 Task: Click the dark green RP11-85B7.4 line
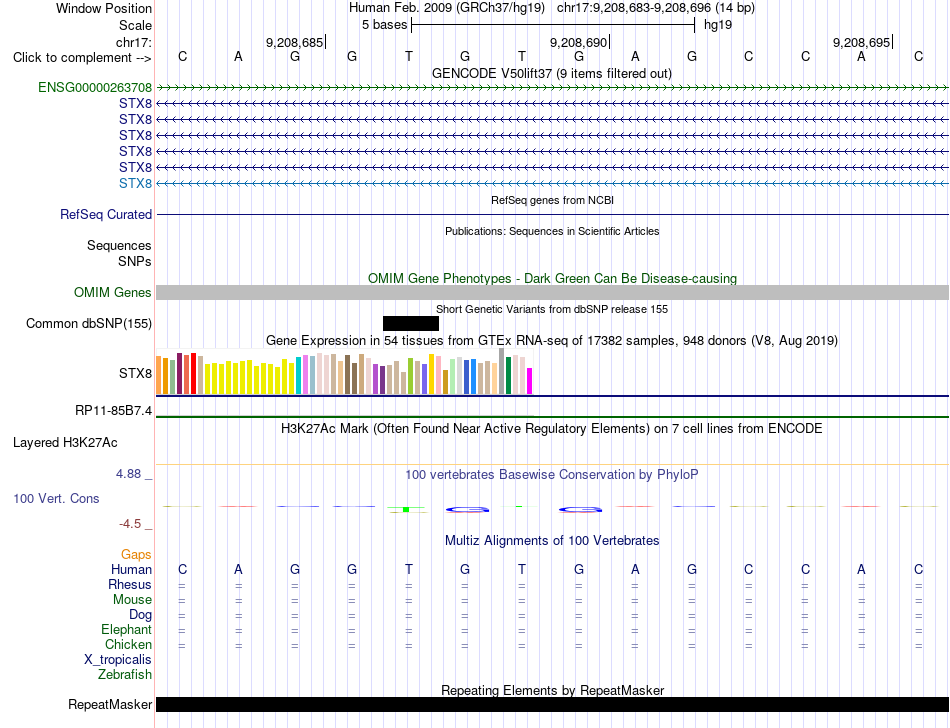[552, 417]
